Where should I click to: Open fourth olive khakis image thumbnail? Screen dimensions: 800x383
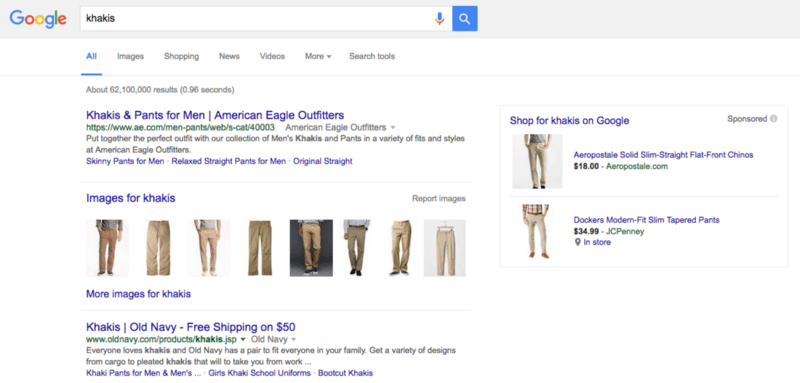260,248
